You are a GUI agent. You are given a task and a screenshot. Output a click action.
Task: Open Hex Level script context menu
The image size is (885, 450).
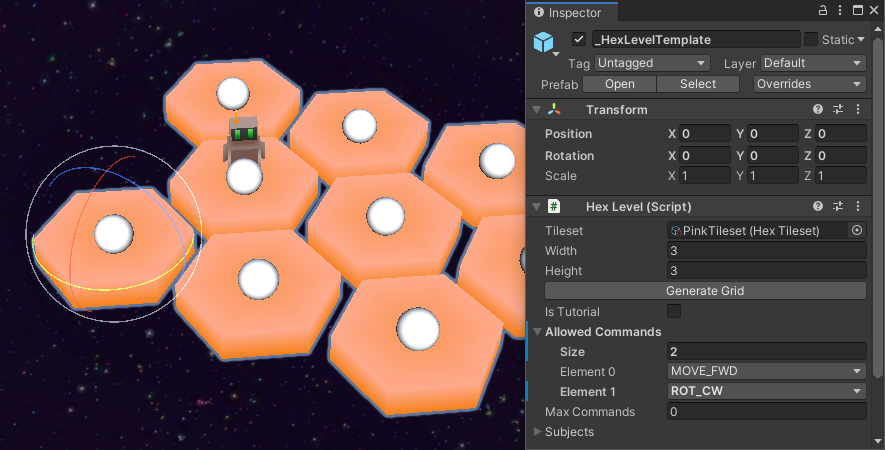(x=858, y=206)
